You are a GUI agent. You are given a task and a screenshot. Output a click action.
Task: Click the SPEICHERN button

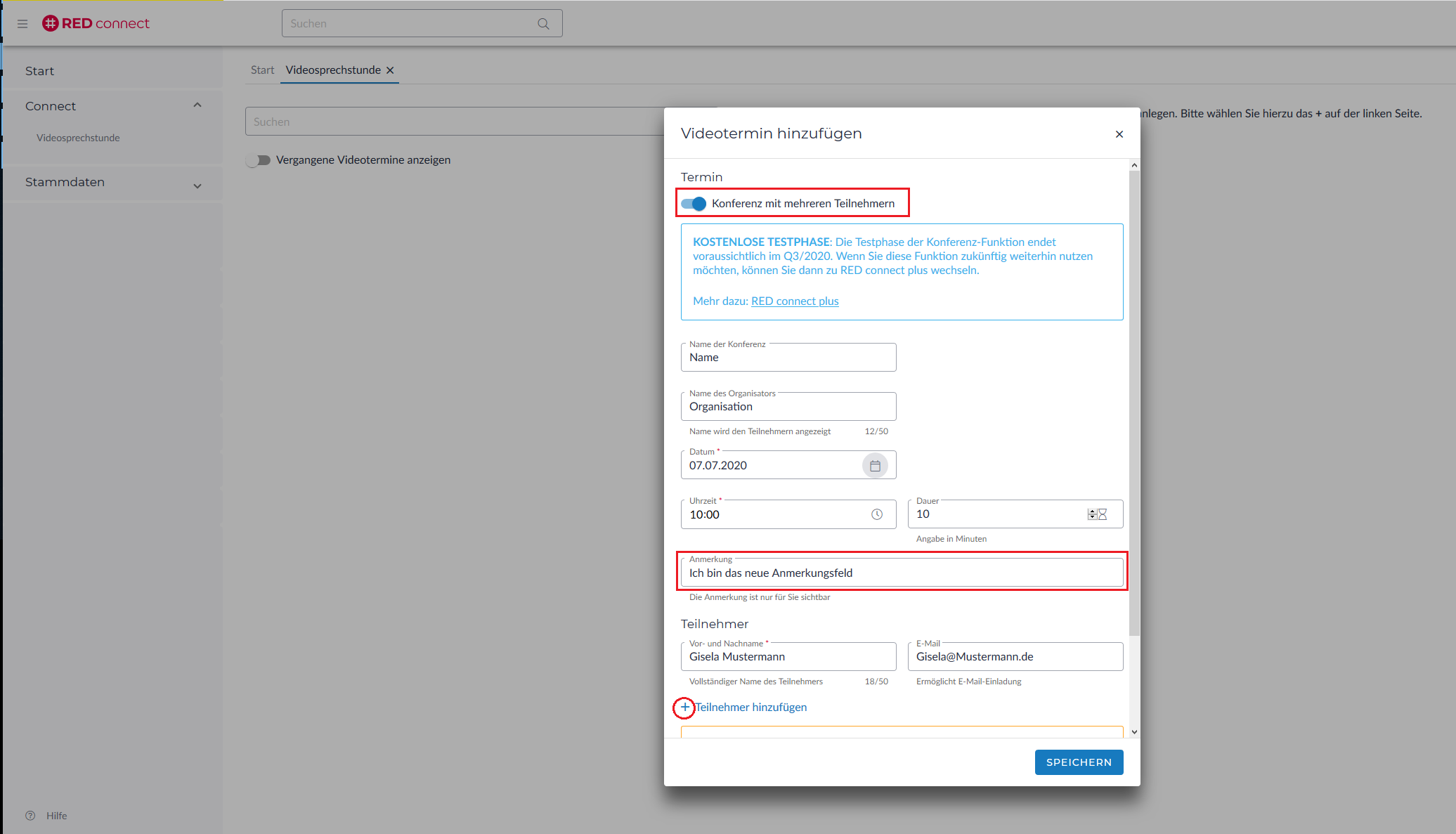[1079, 762]
